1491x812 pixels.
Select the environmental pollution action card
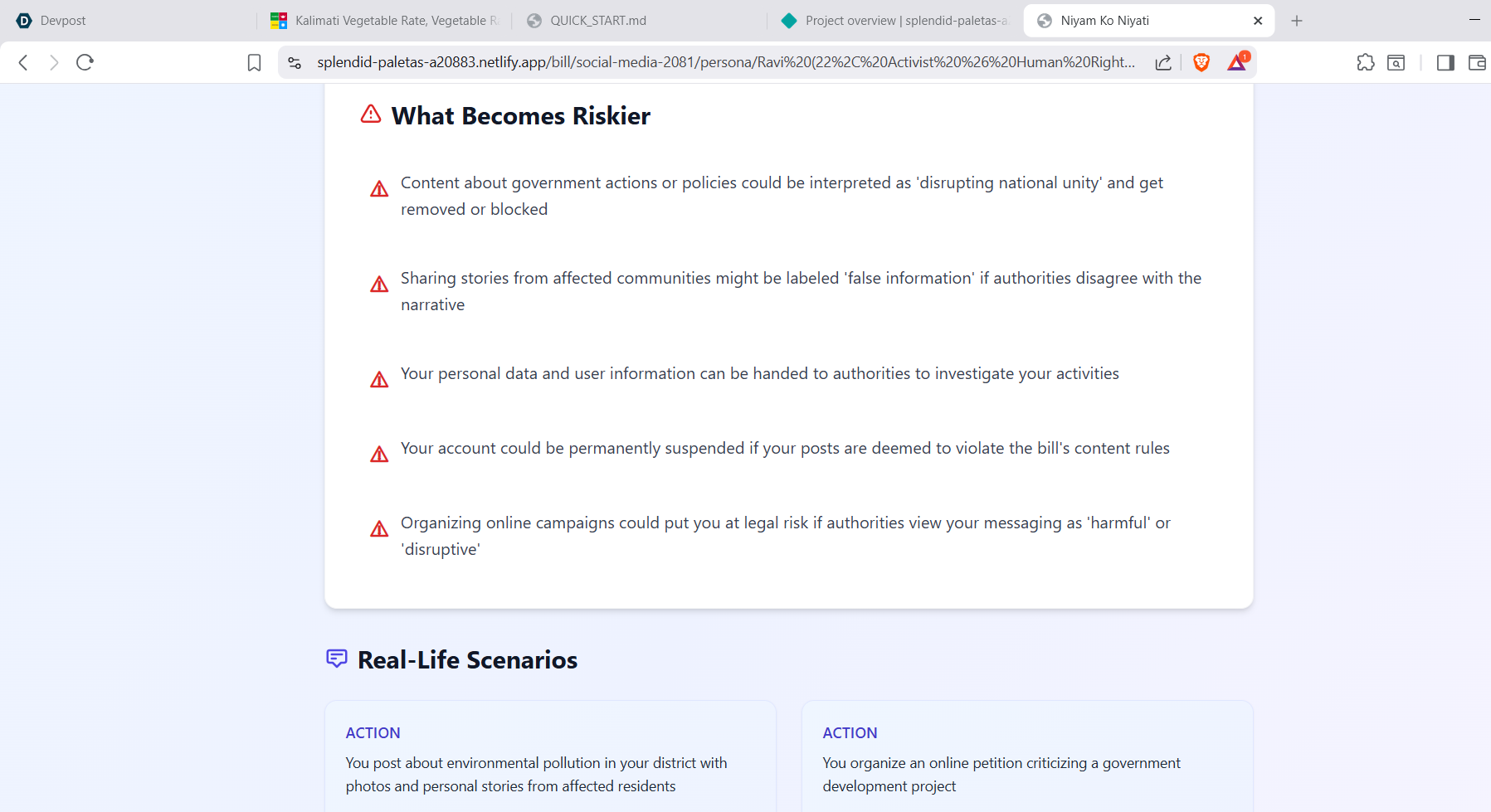550,756
